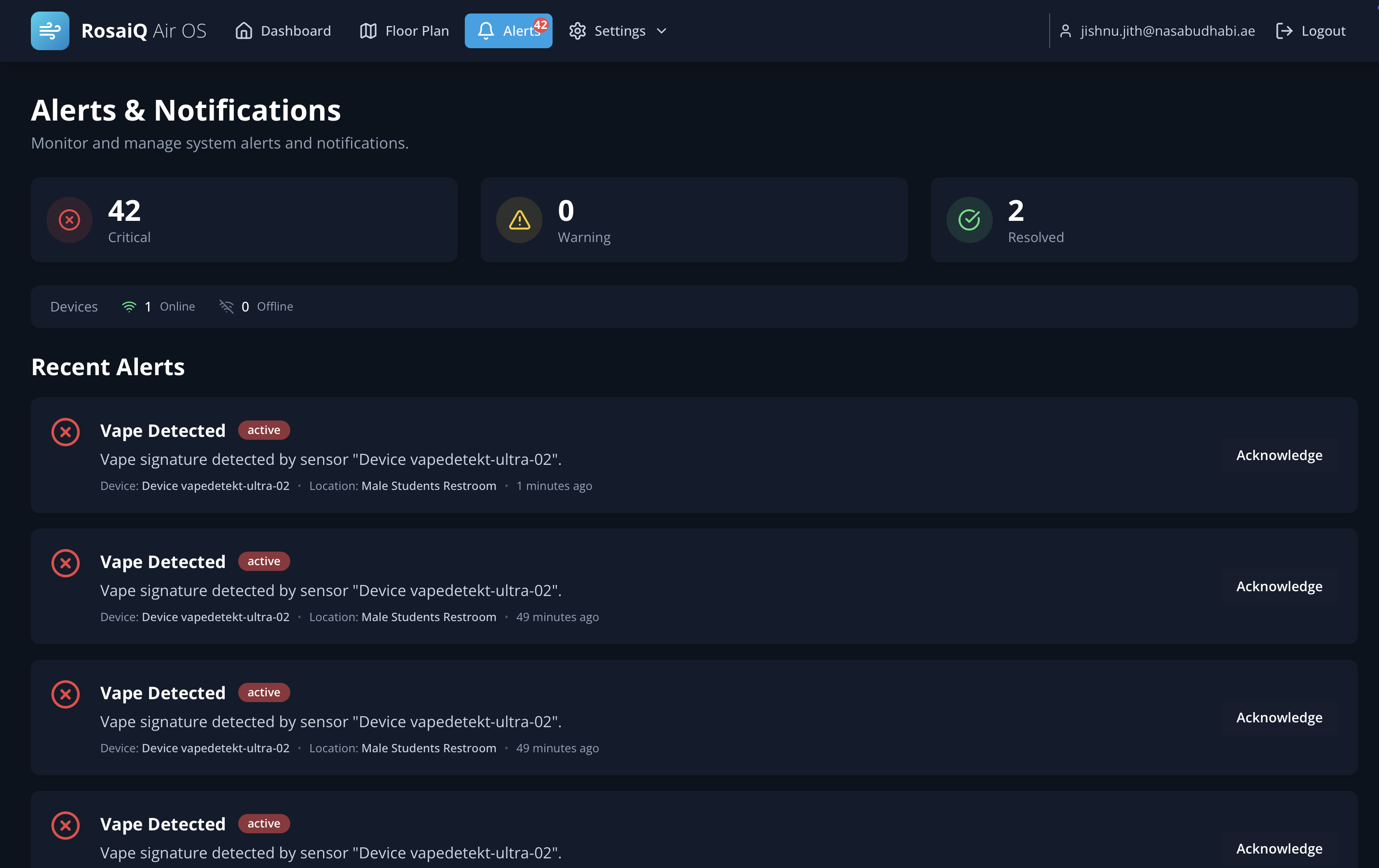Acknowledge the 49-minutes-old second Vape alert
Screen dimensions: 1379x868
point(1279,586)
